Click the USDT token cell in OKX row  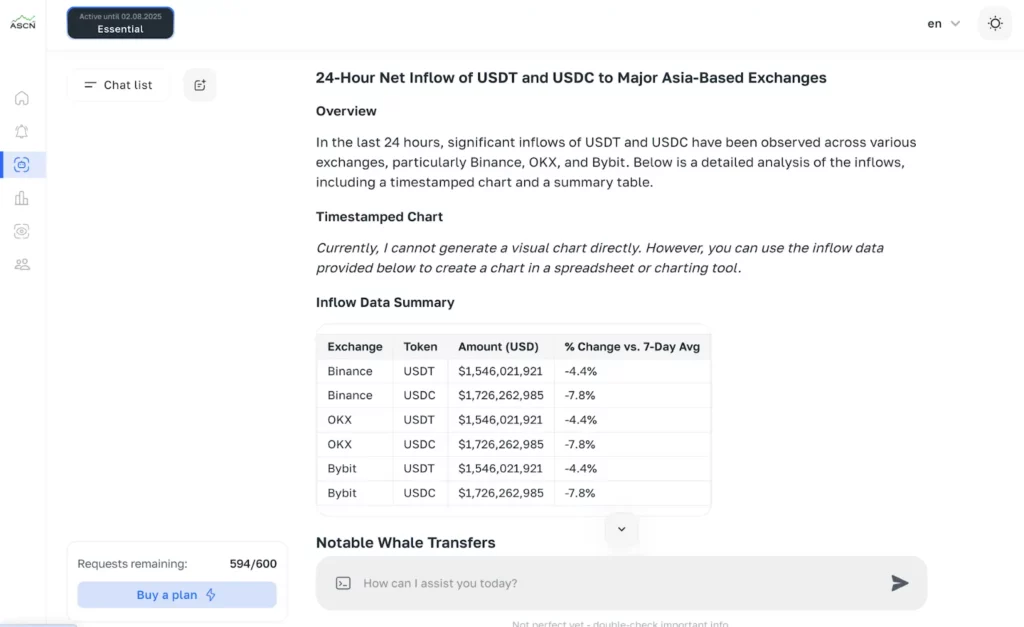pyautogui.click(x=419, y=420)
